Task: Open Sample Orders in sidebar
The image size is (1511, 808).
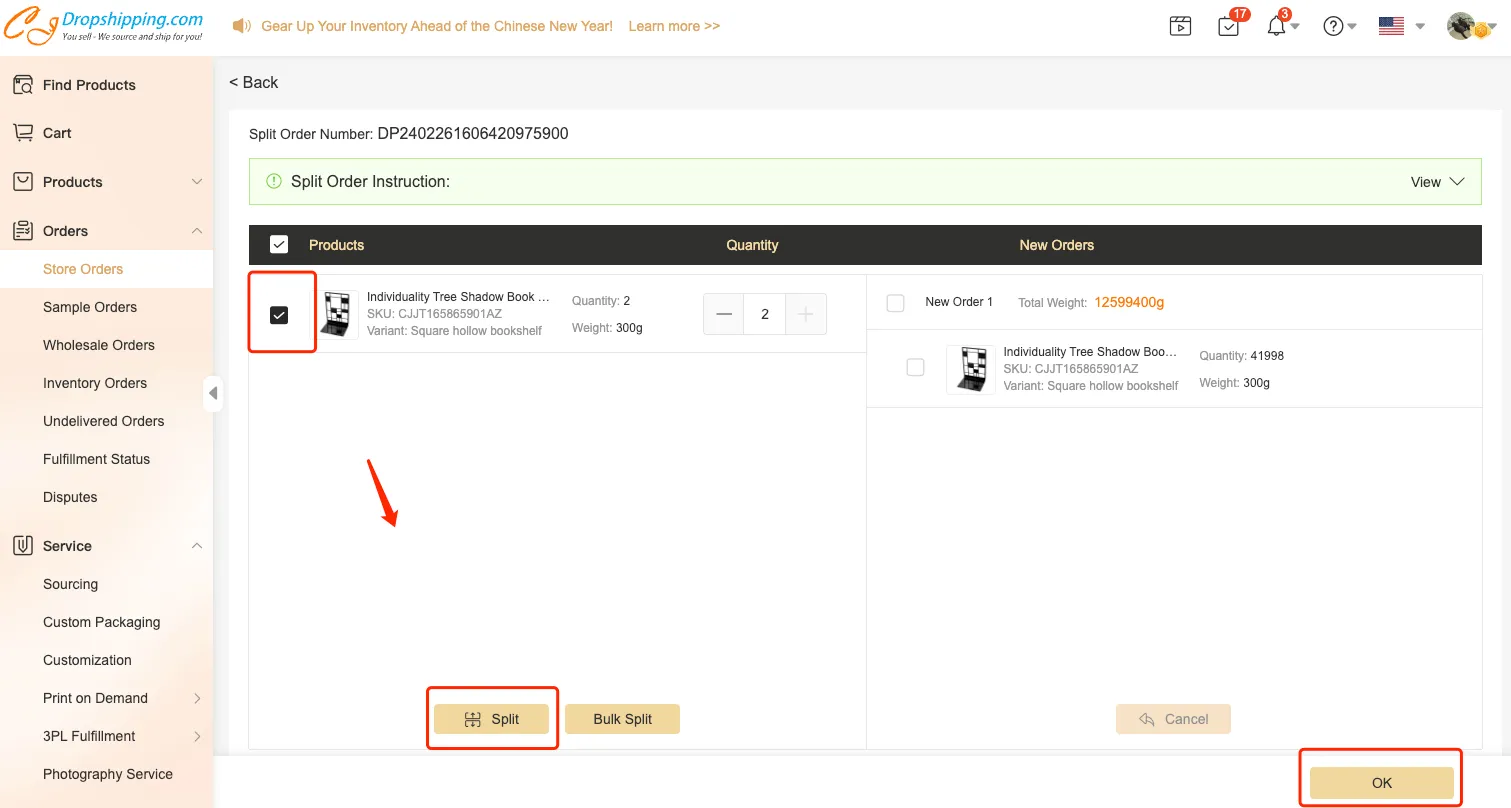Action: (90, 307)
